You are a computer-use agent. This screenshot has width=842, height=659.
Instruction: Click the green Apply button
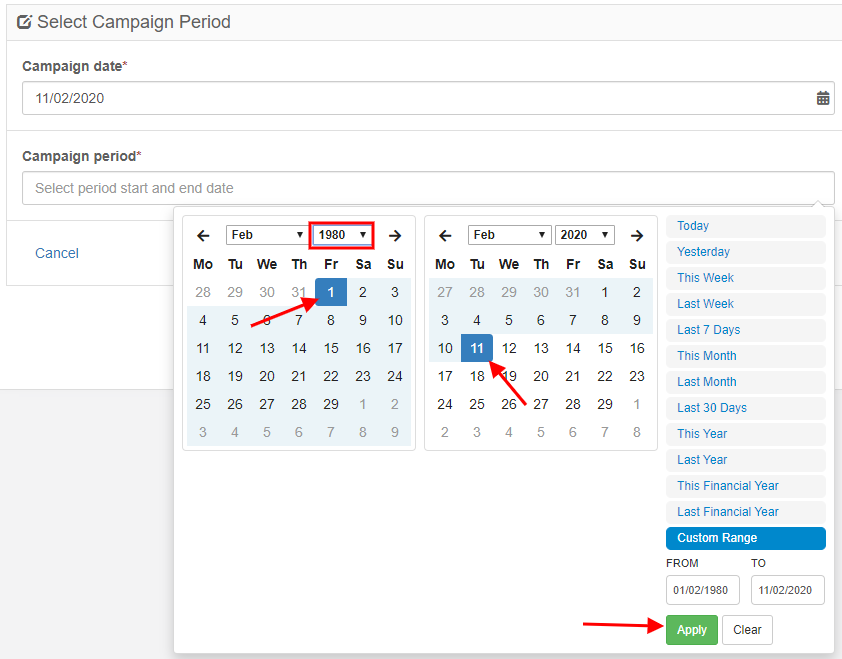click(692, 630)
